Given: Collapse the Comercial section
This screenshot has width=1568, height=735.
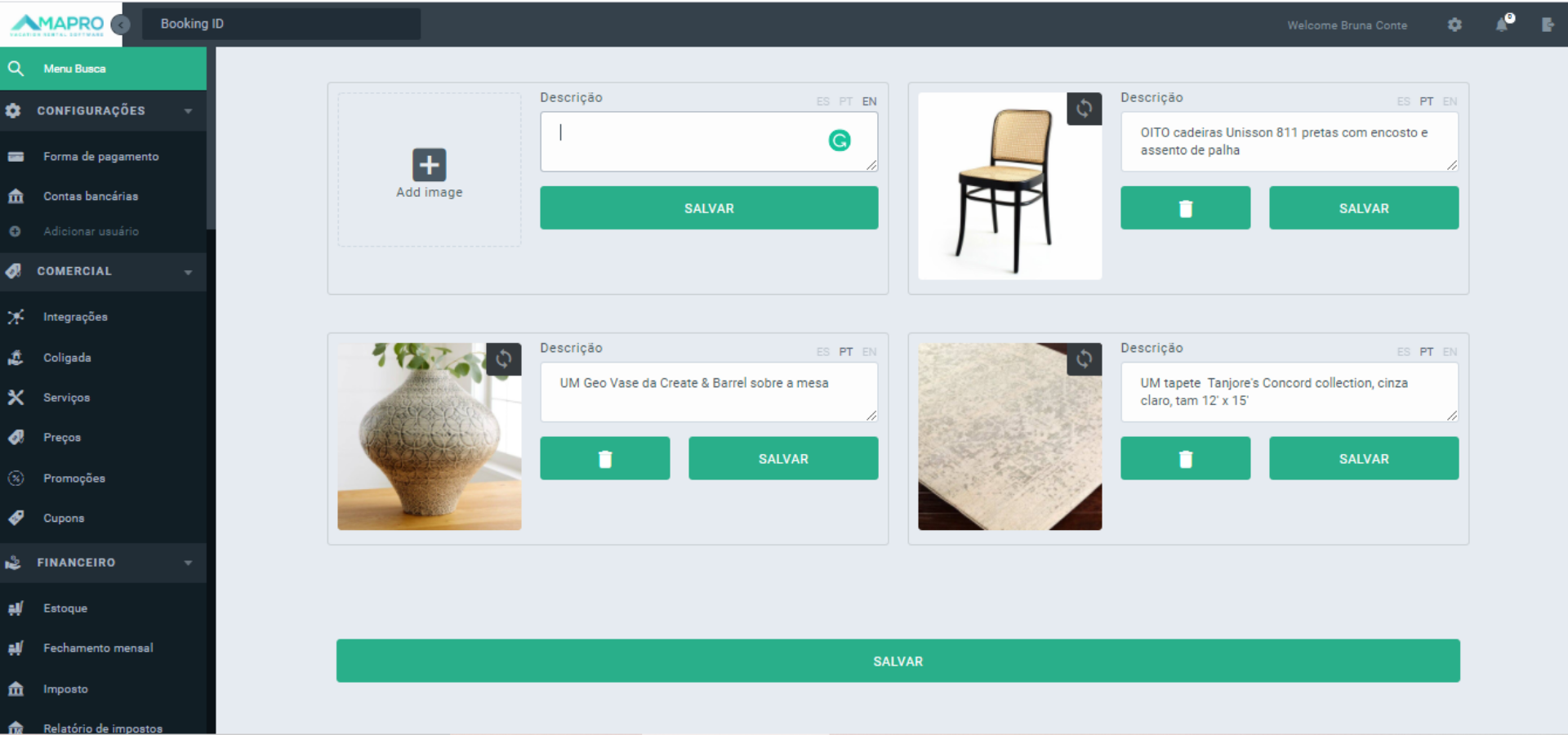Looking at the screenshot, I should (188, 272).
